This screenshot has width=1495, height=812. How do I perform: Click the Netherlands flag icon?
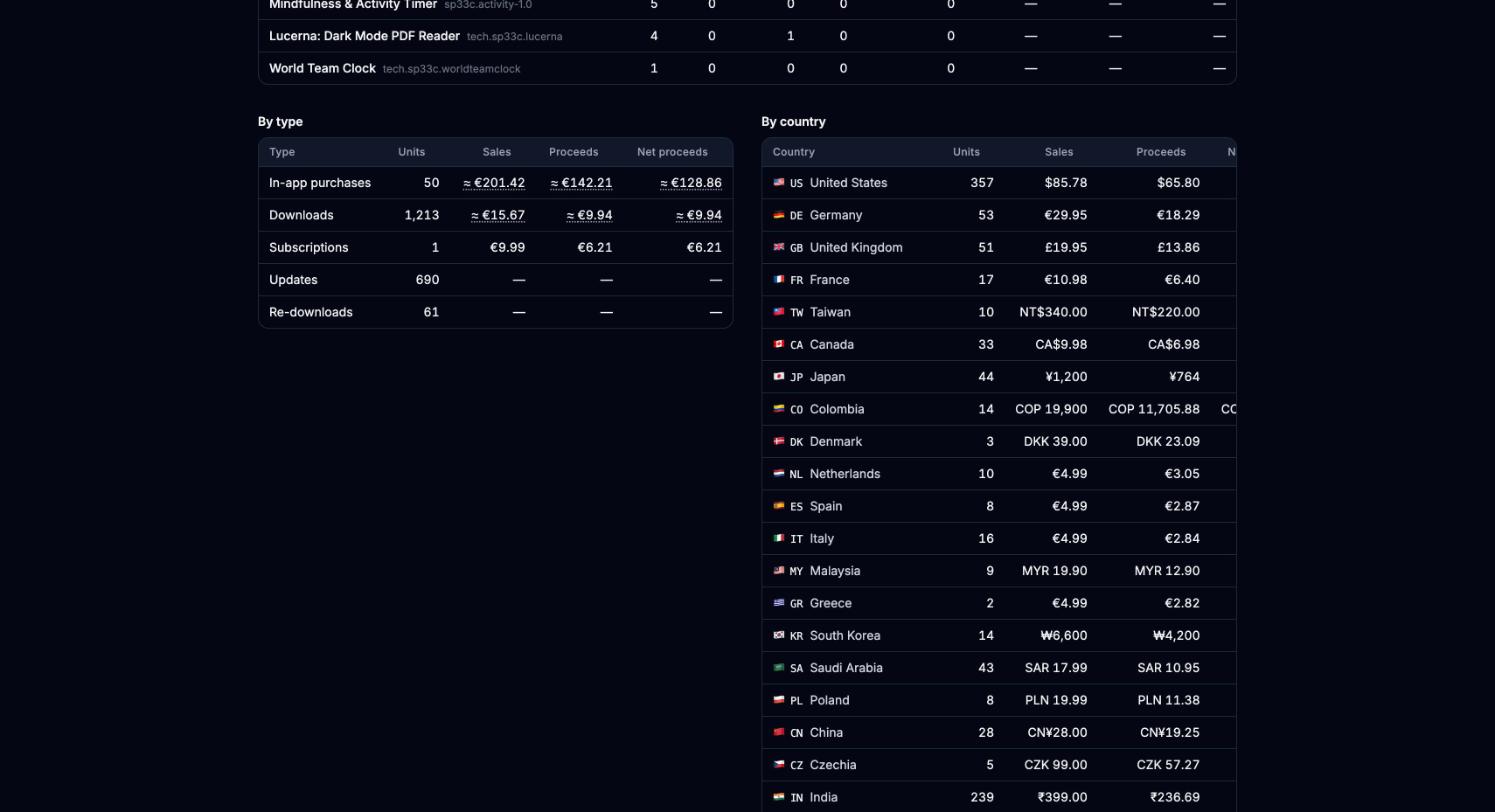coord(779,474)
